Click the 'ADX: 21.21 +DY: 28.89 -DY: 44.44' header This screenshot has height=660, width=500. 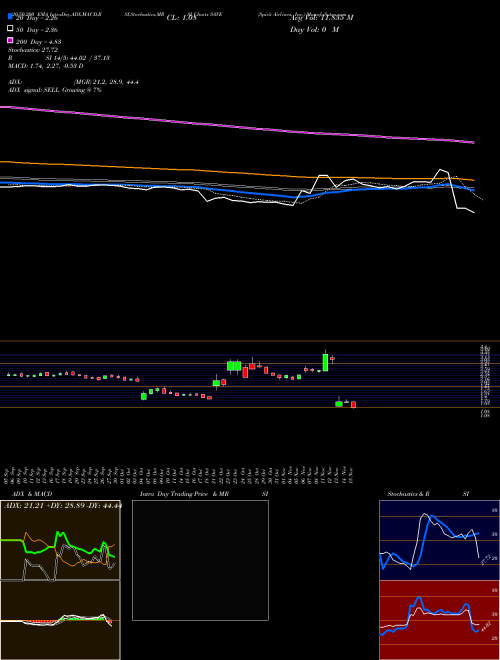pos(63,505)
